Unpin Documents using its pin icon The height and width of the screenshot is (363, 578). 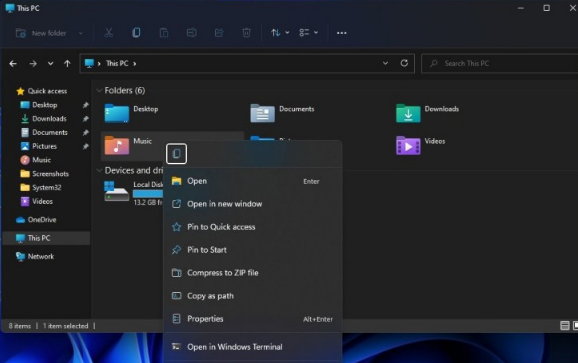point(86,132)
